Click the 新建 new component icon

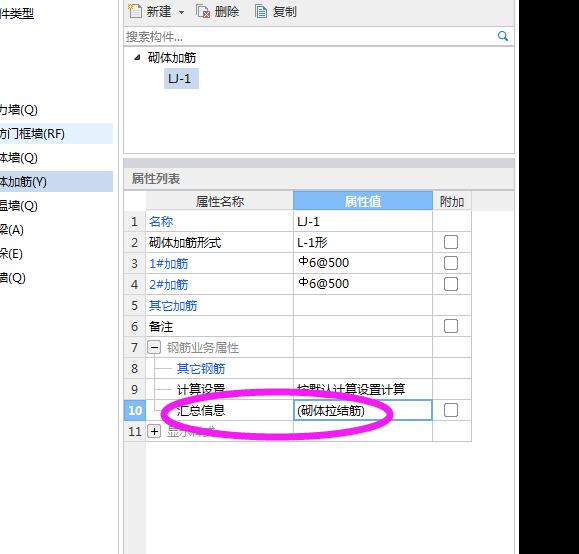pos(135,11)
